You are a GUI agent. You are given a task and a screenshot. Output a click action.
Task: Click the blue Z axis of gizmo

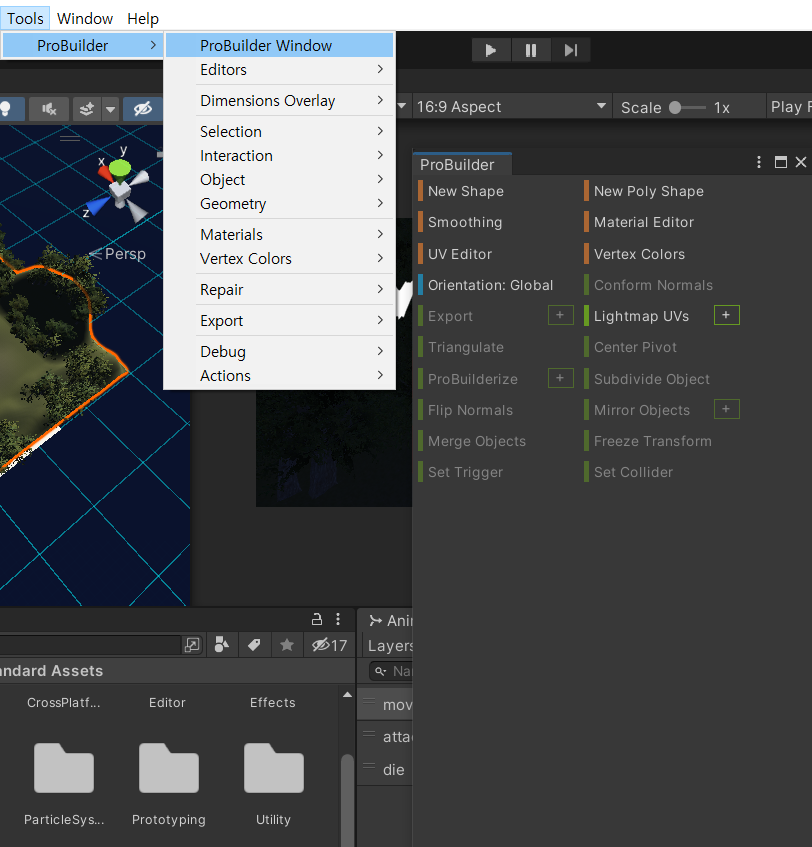coord(98,206)
